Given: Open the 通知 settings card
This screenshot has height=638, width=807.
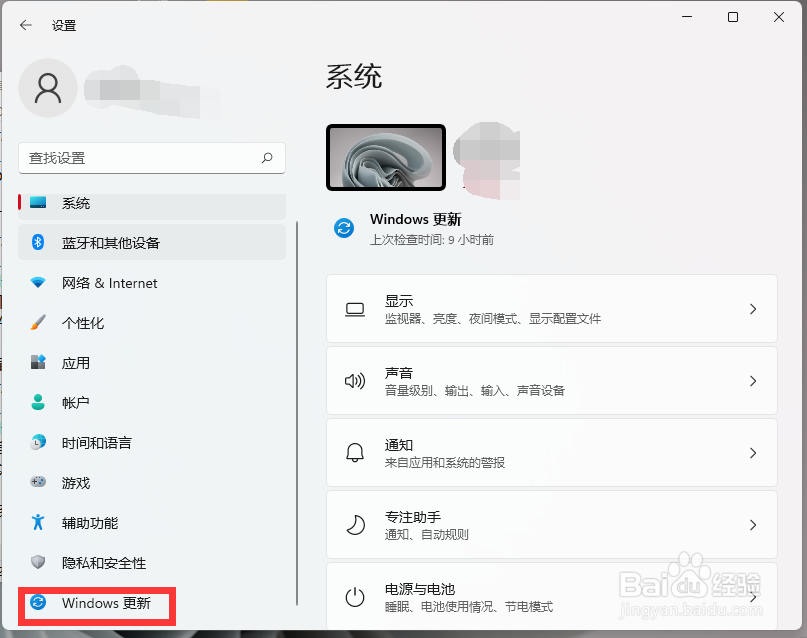Looking at the screenshot, I should coord(552,453).
